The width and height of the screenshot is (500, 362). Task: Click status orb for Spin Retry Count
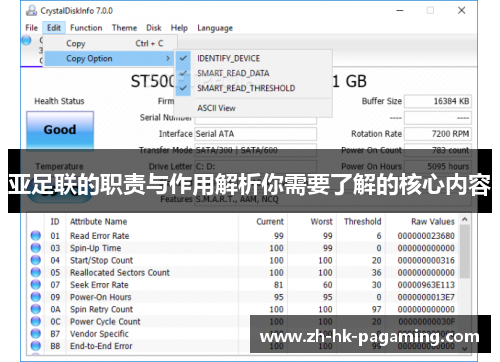click(x=36, y=309)
